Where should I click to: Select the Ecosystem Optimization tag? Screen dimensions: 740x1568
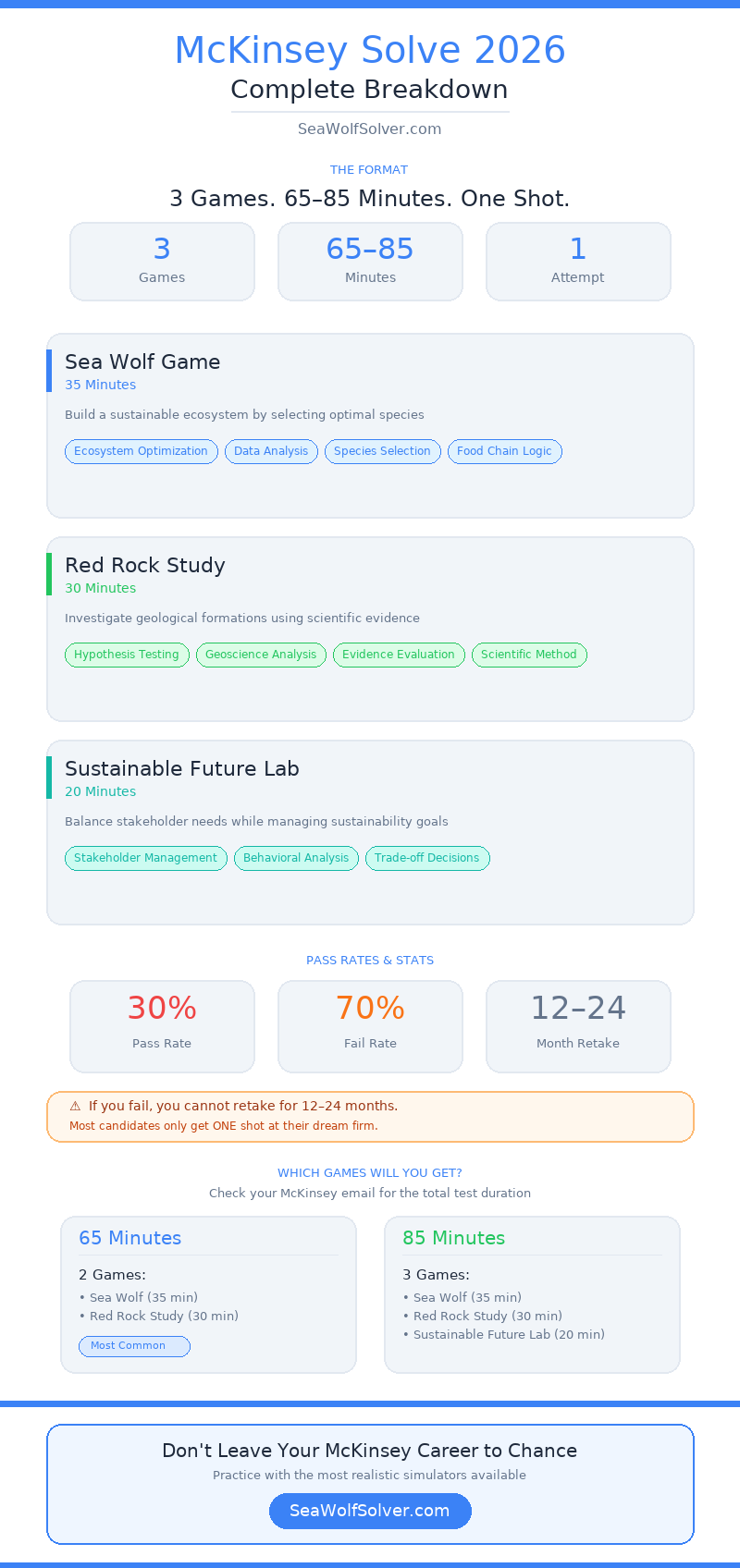pyautogui.click(x=141, y=451)
